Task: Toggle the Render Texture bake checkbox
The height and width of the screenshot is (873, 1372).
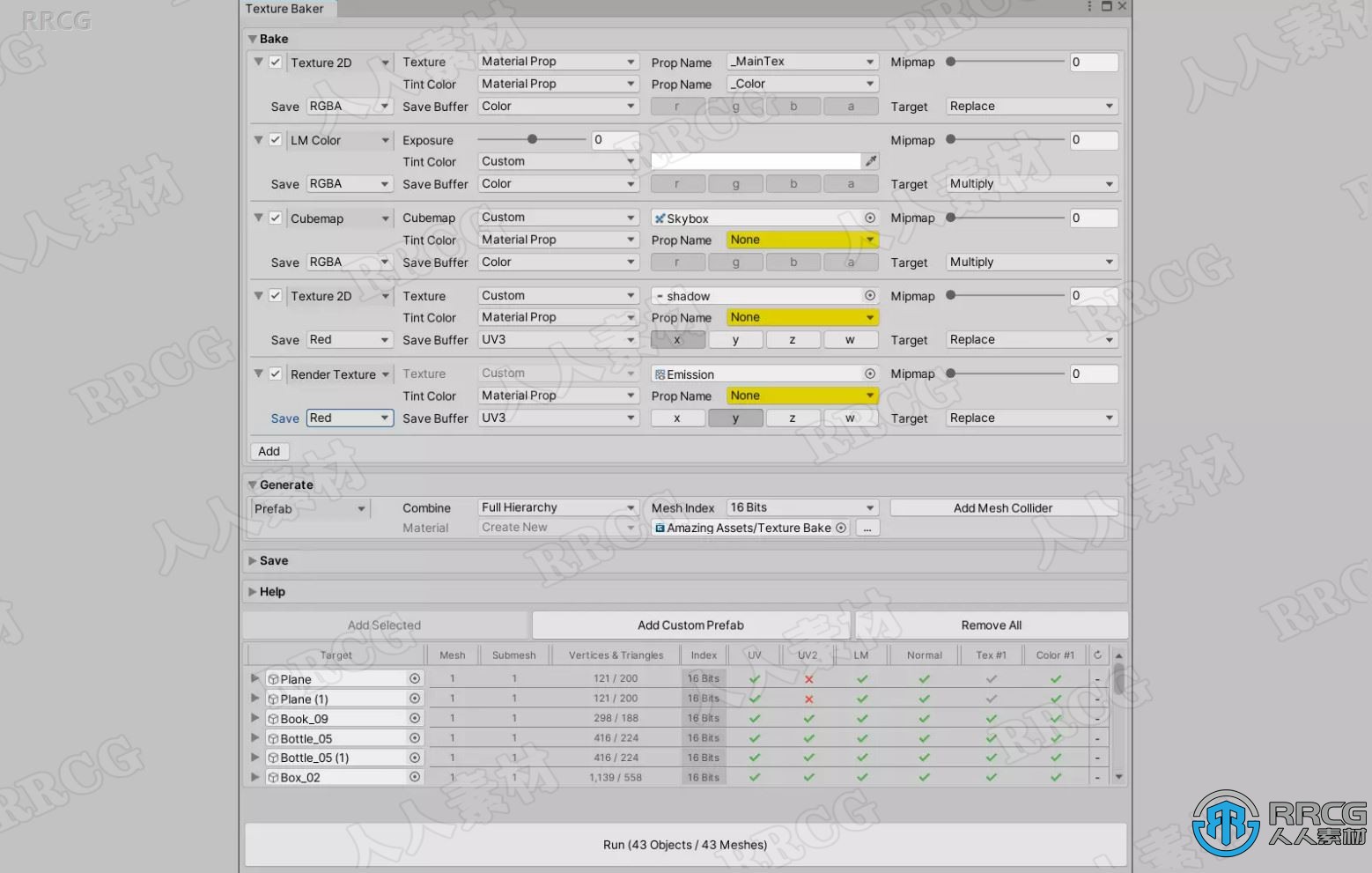Action: (276, 374)
